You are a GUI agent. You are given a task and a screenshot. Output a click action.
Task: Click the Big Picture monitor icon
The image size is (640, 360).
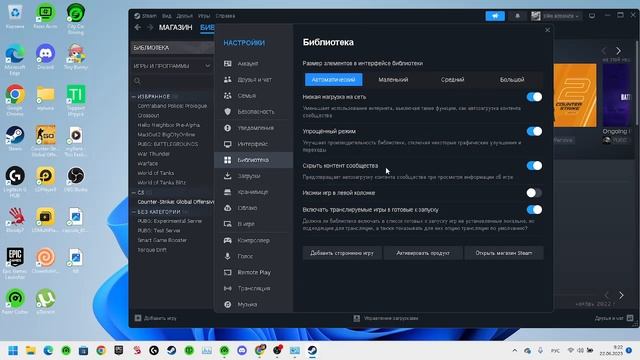592,16
